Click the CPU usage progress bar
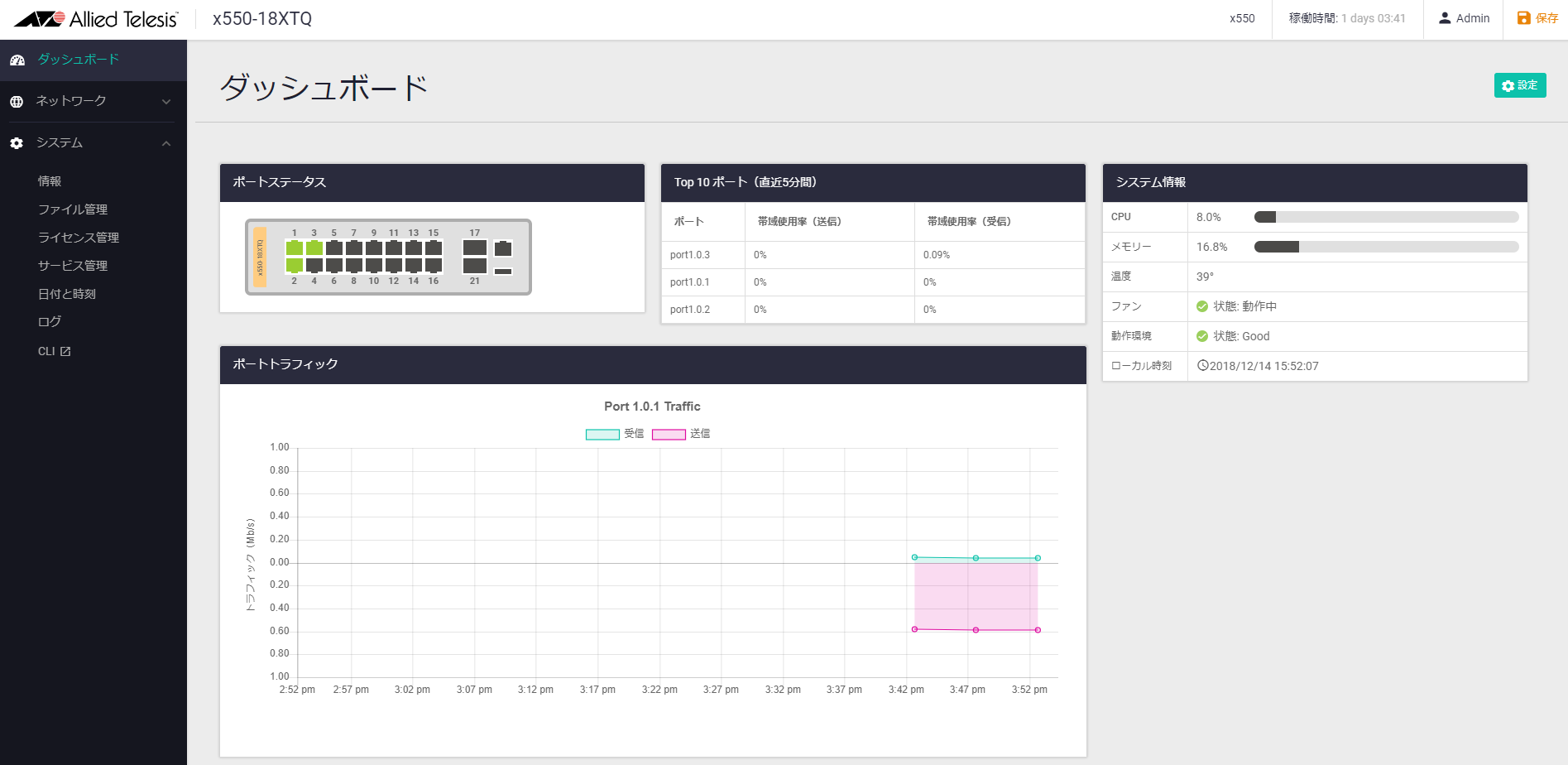This screenshot has height=765, width=1568. click(1386, 217)
